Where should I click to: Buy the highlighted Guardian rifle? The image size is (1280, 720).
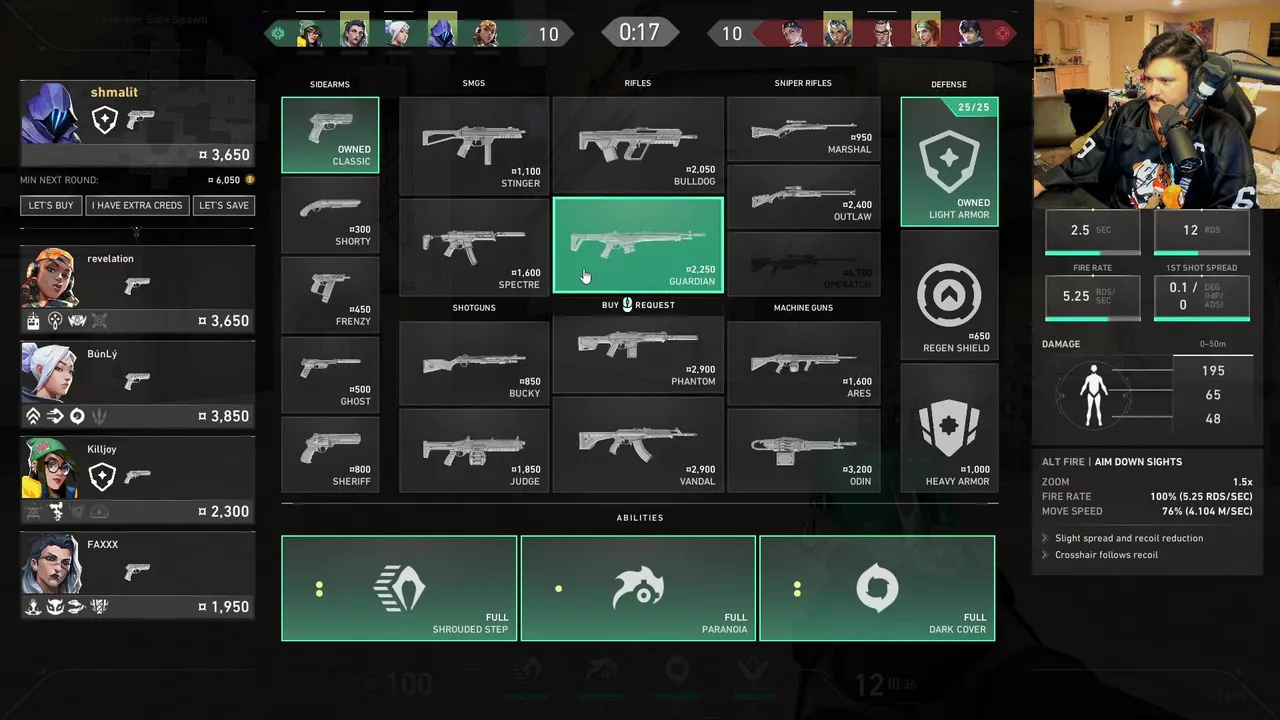tap(638, 245)
